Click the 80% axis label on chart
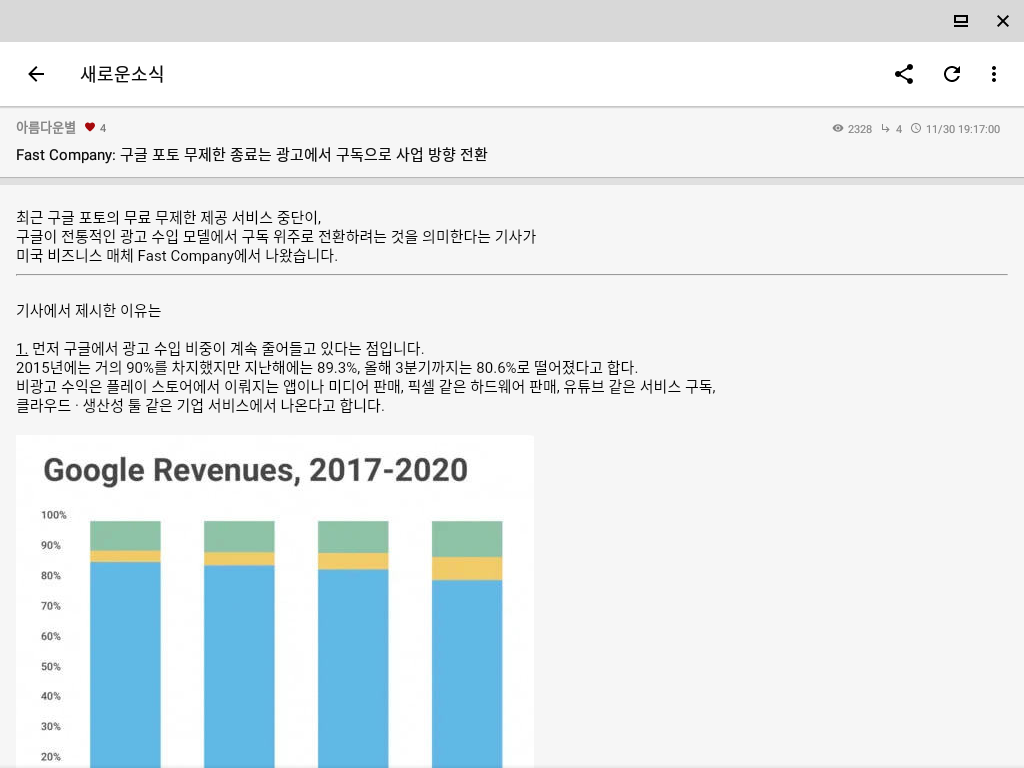This screenshot has width=1024, height=768. (50, 575)
